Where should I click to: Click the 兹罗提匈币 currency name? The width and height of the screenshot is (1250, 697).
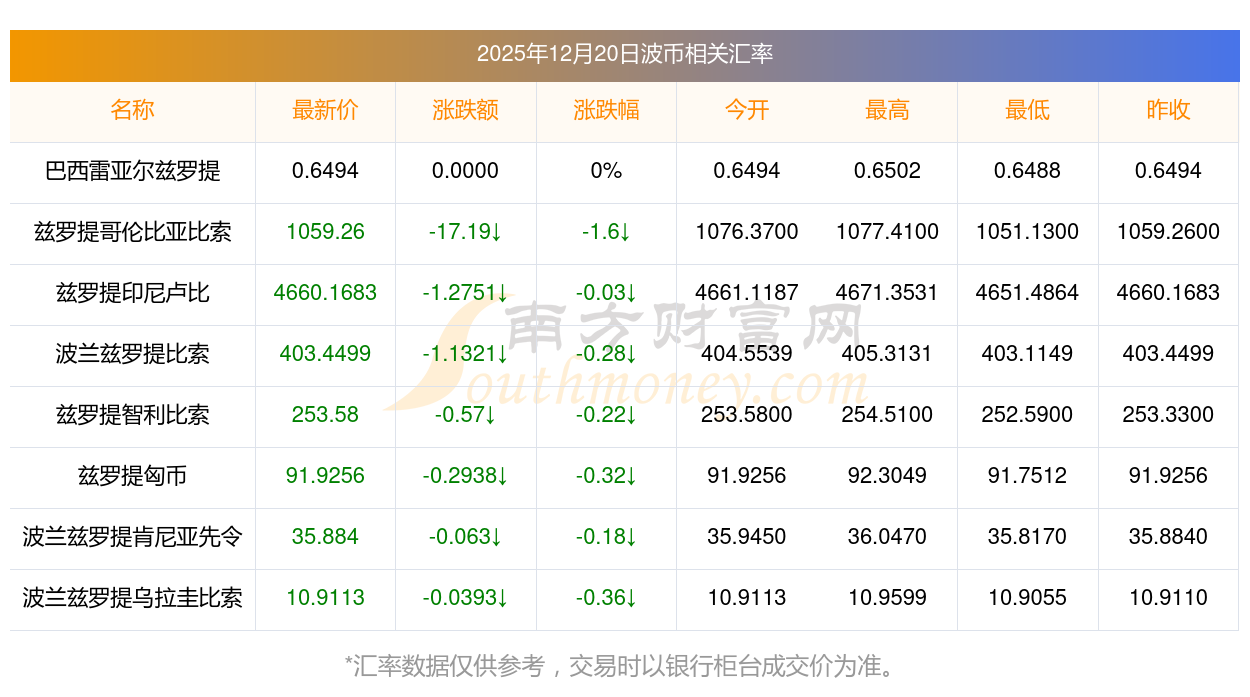tap(132, 476)
